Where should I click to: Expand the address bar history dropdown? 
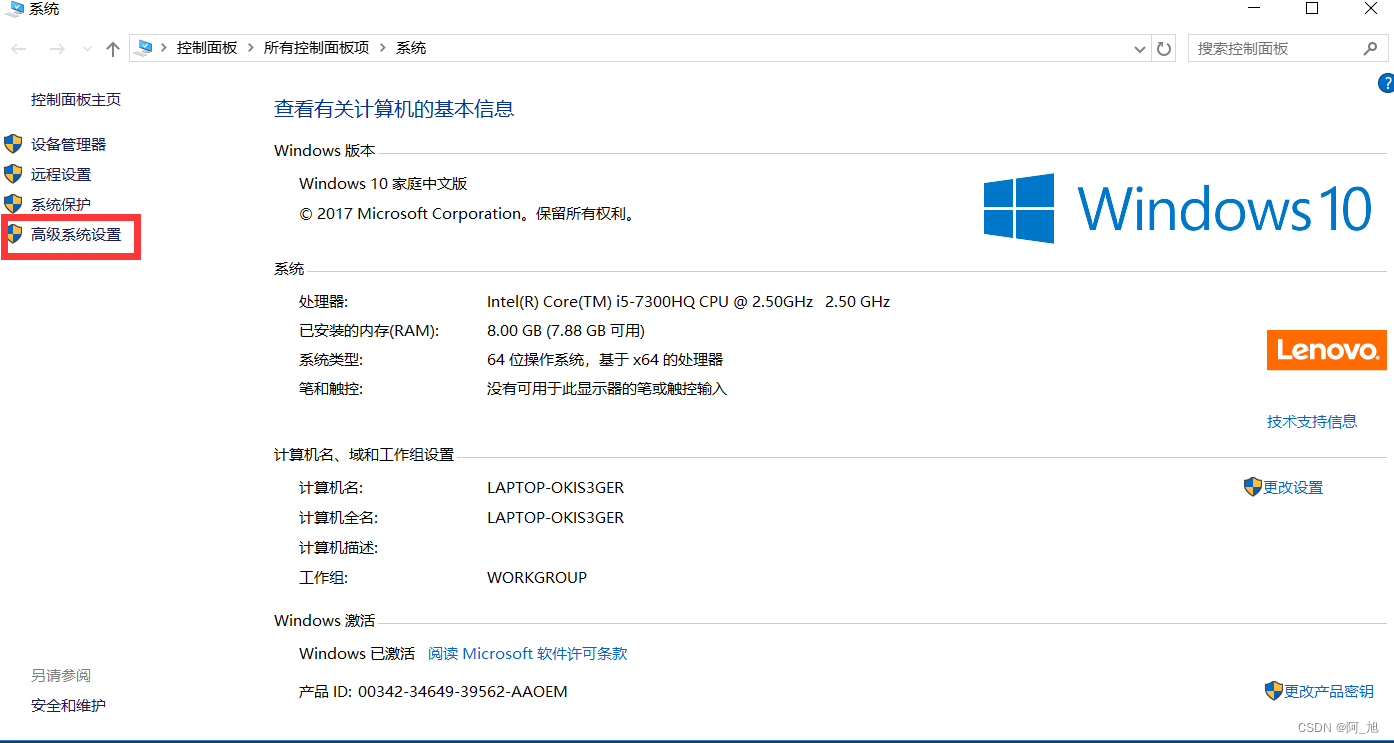coord(1141,48)
